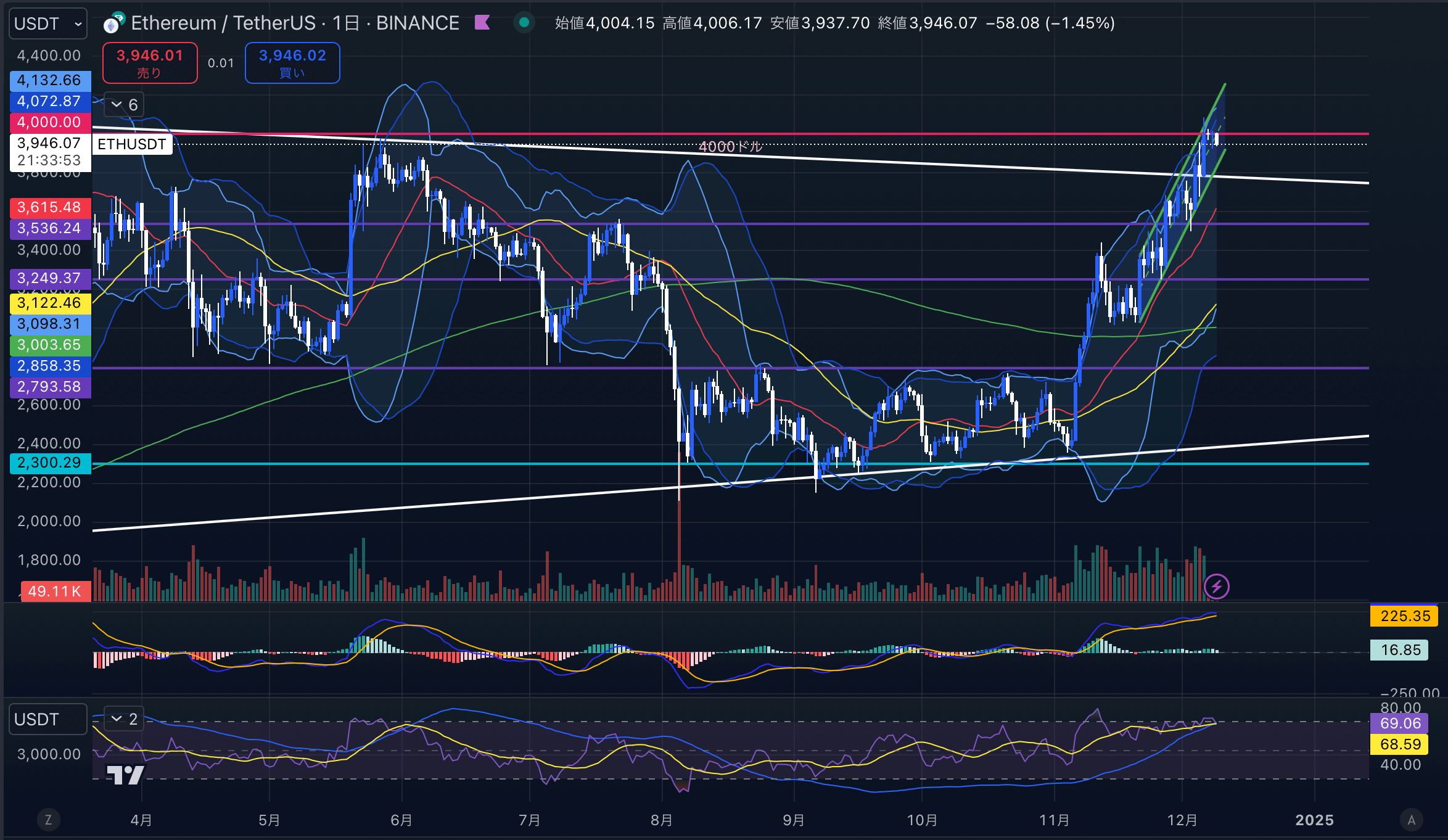Click the purple 3,536.24 level label
Viewport: 1448px width, 840px height.
coord(50,228)
